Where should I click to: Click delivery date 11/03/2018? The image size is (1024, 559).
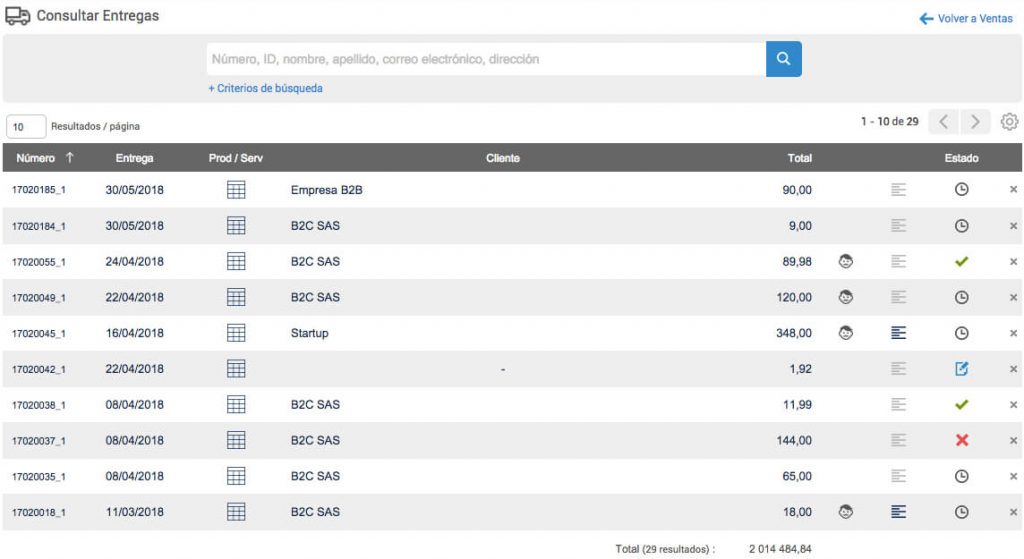135,512
